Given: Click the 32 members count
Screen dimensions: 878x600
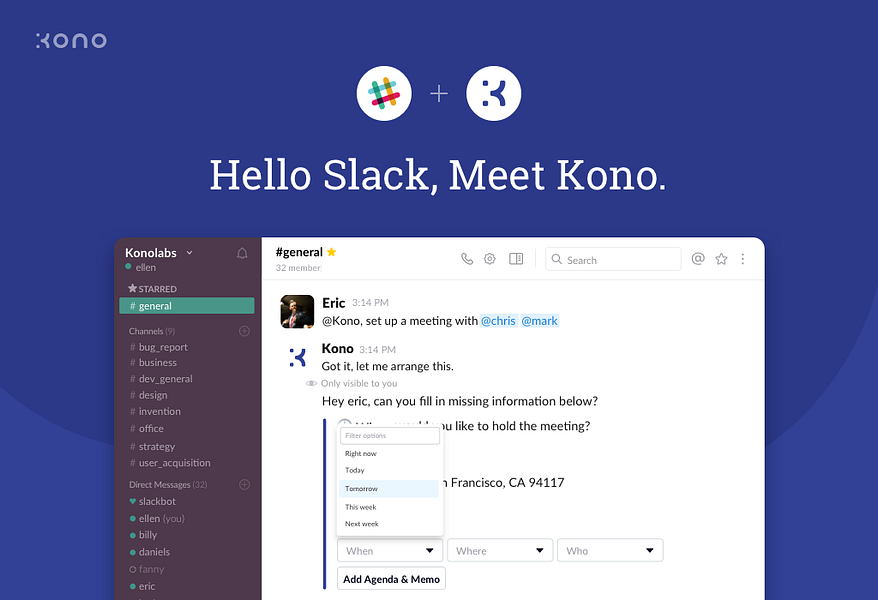Looking at the screenshot, I should point(298,268).
